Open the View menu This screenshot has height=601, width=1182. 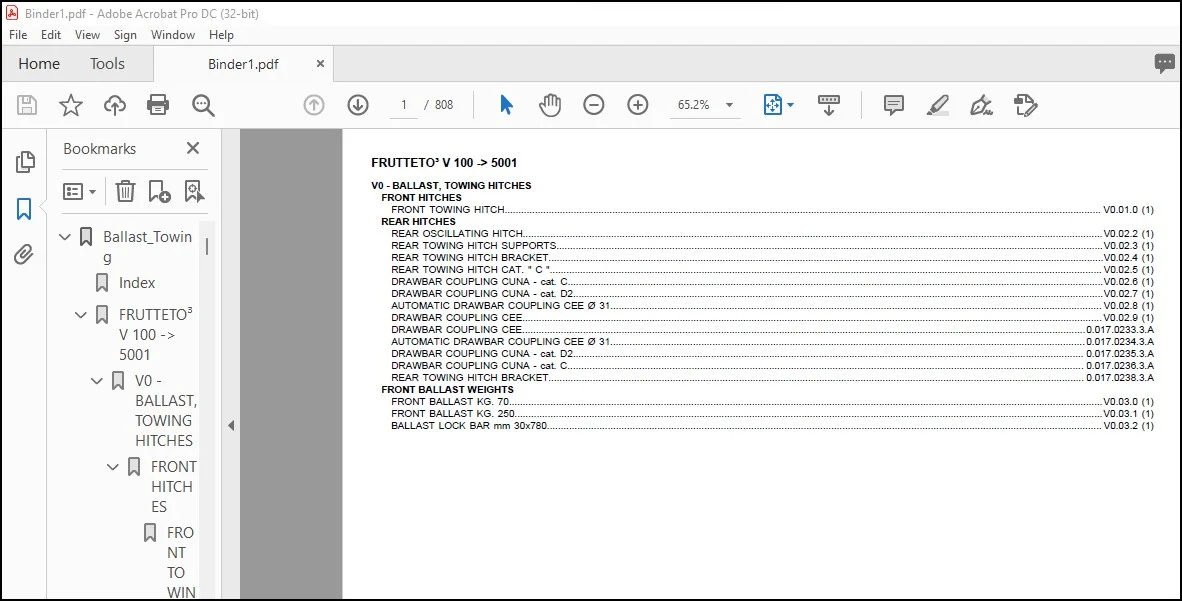(x=87, y=35)
